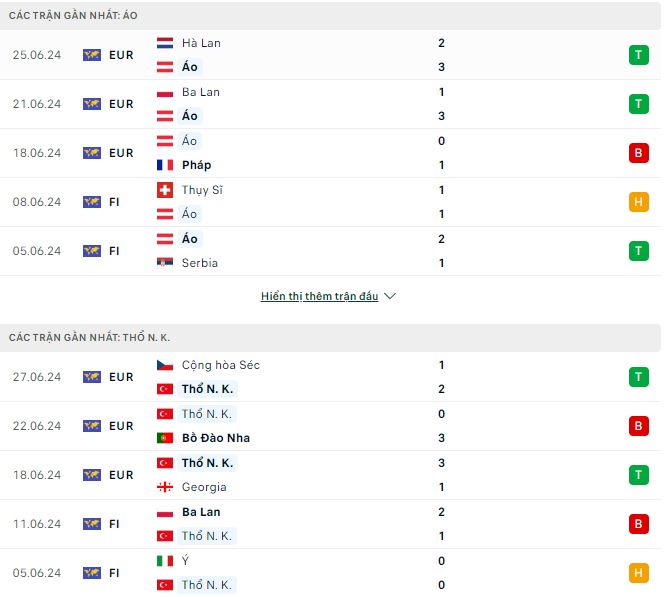Click the Portugal flag beside Bồ Đào Nha
The width and height of the screenshot is (667, 597).
165,438
